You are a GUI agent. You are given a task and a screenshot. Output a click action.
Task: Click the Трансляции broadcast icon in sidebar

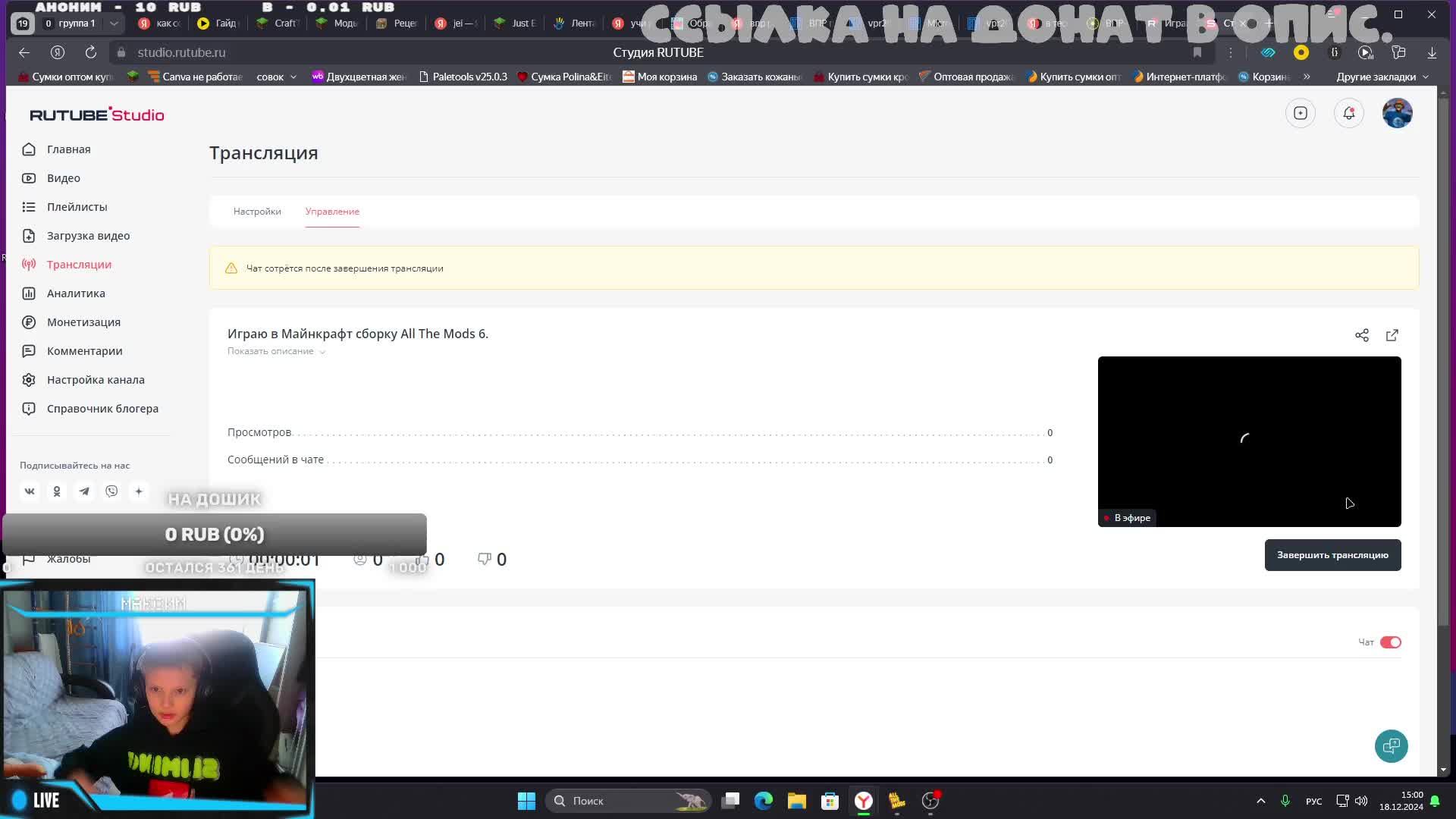(x=29, y=265)
